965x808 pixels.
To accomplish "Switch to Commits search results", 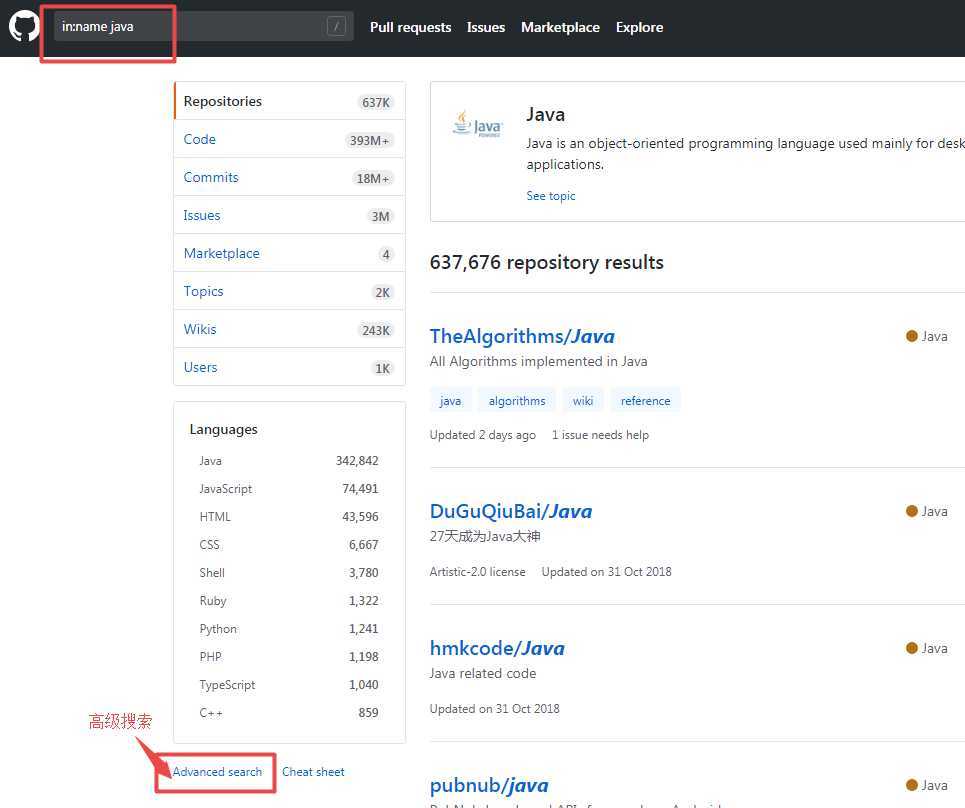I will tap(290, 177).
